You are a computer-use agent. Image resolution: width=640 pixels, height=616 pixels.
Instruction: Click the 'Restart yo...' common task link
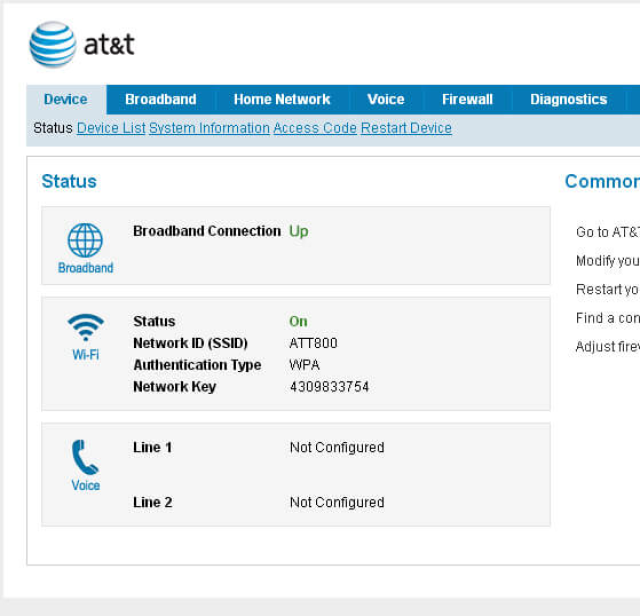pyautogui.click(x=607, y=289)
